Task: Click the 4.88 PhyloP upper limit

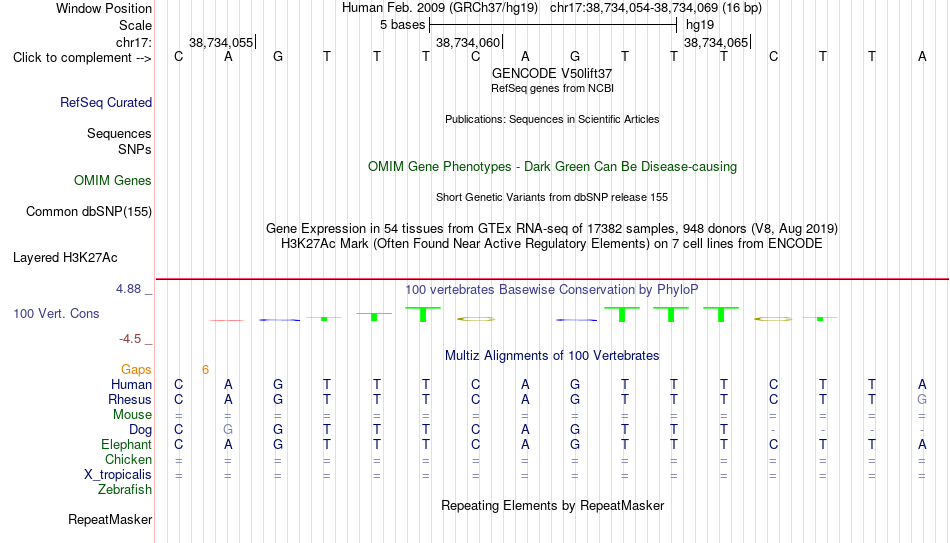Action: pyautogui.click(x=128, y=289)
